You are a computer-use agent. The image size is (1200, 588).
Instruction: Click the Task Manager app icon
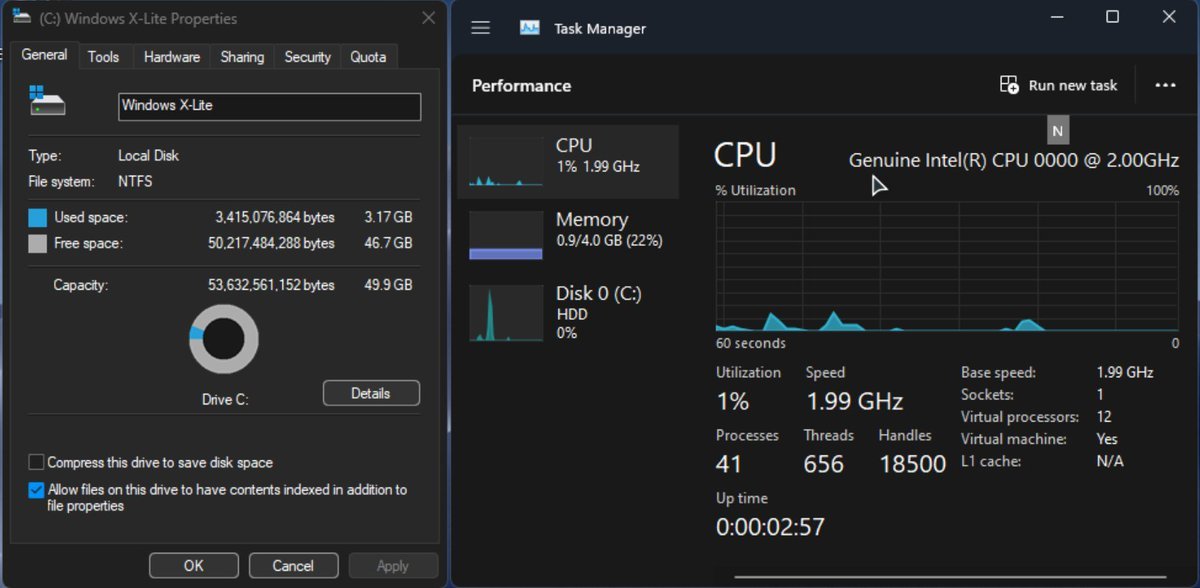[530, 28]
